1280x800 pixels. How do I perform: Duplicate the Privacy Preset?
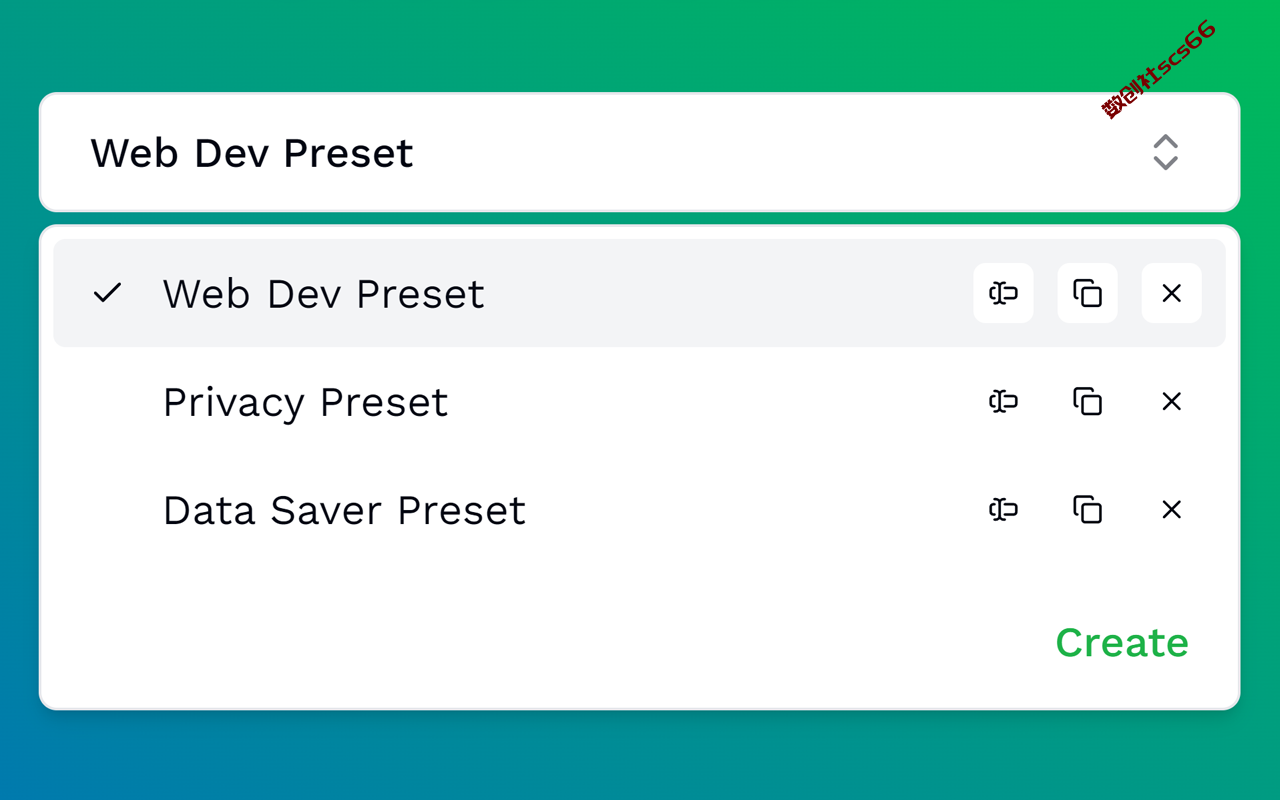pyautogui.click(x=1087, y=401)
